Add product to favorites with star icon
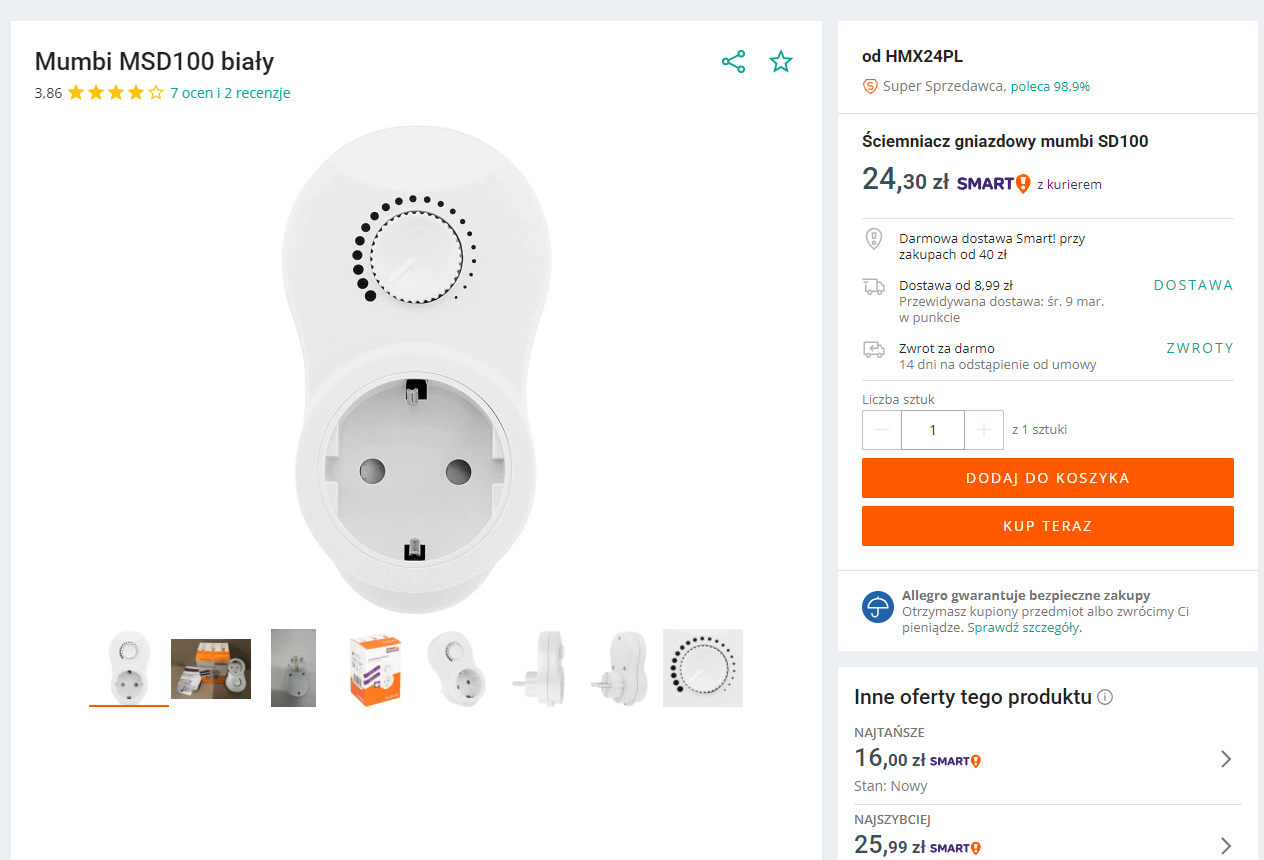The width and height of the screenshot is (1264, 860). tap(781, 62)
